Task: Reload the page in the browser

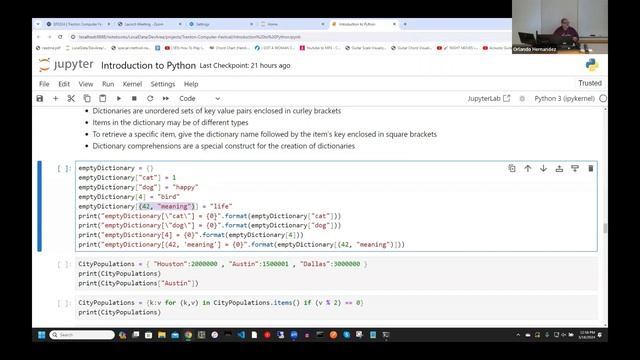Action: point(60,37)
